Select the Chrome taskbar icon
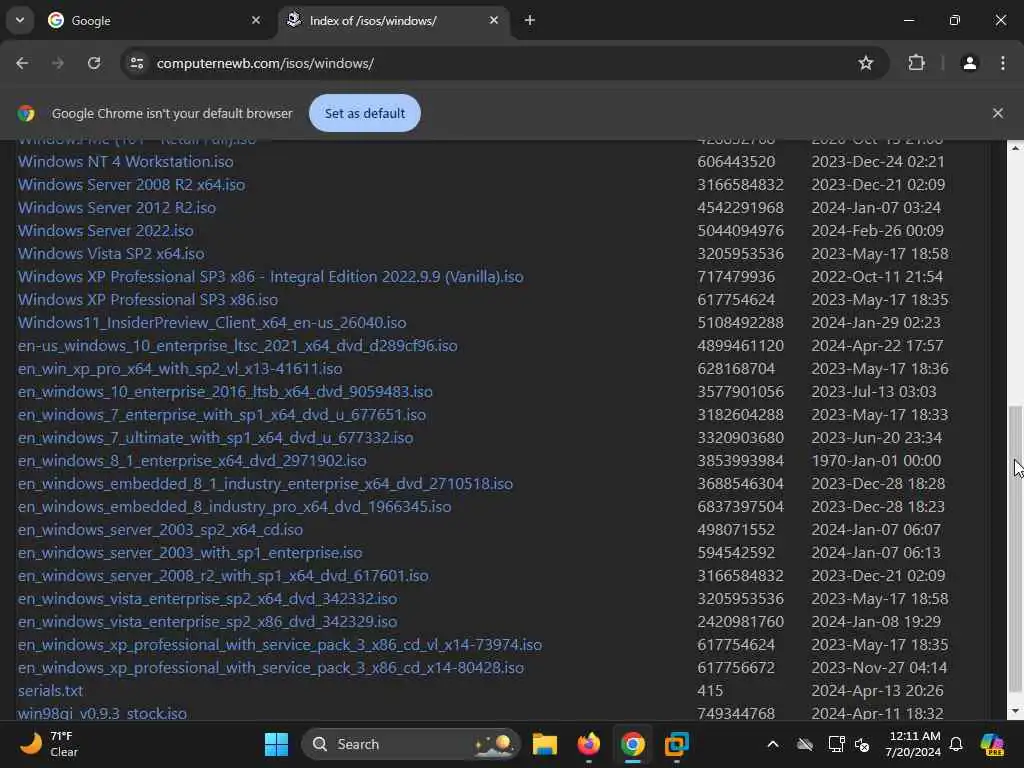Viewport: 1024px width, 768px height. (x=632, y=744)
